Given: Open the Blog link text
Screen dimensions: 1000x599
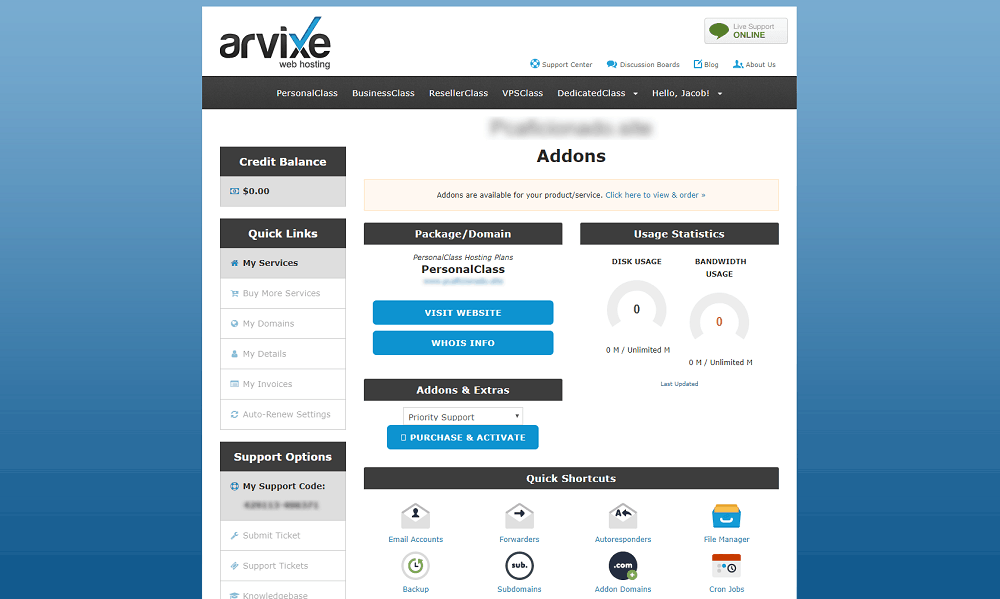Looking at the screenshot, I should 711,64.
